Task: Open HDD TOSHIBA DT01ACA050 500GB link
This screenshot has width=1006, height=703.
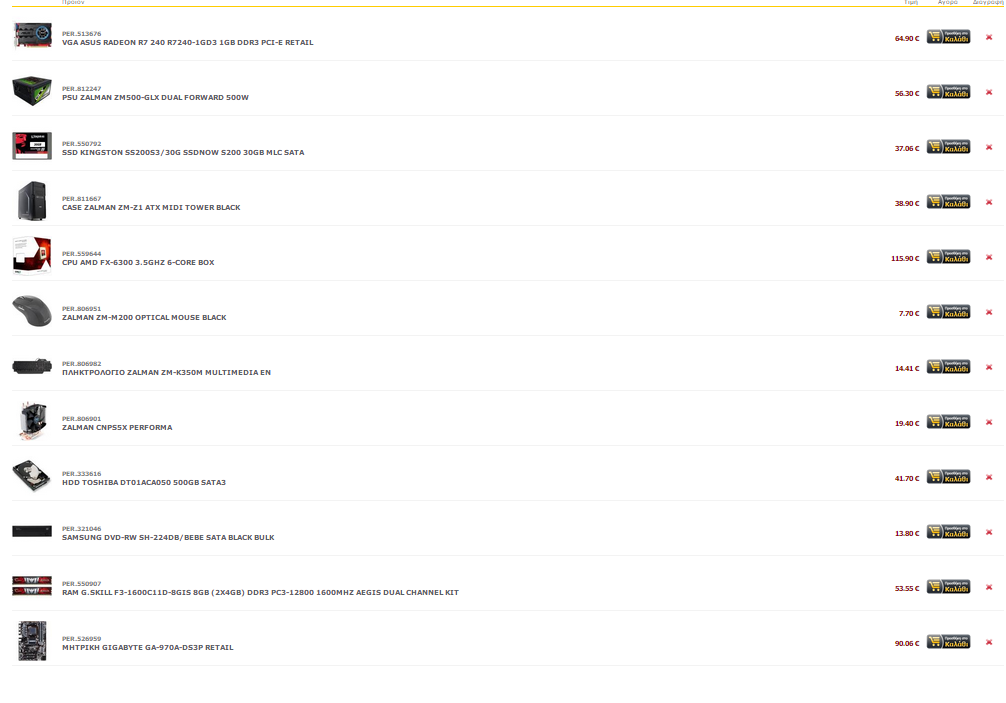Action: 144,482
